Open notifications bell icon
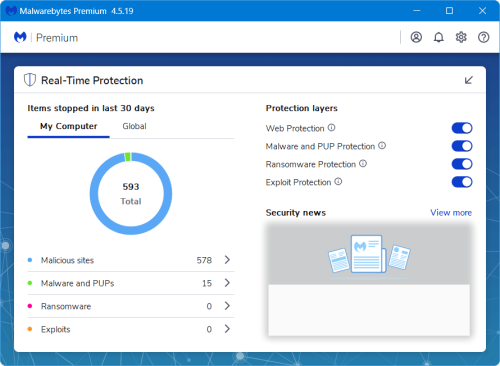 pyautogui.click(x=439, y=37)
